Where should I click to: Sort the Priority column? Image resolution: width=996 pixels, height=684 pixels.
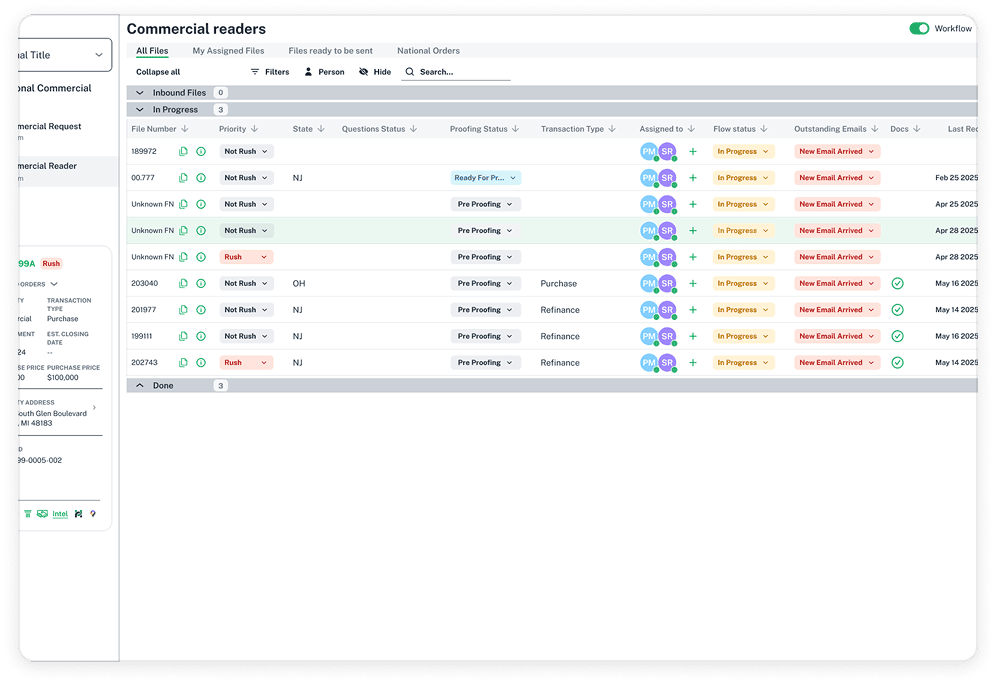click(x=255, y=129)
